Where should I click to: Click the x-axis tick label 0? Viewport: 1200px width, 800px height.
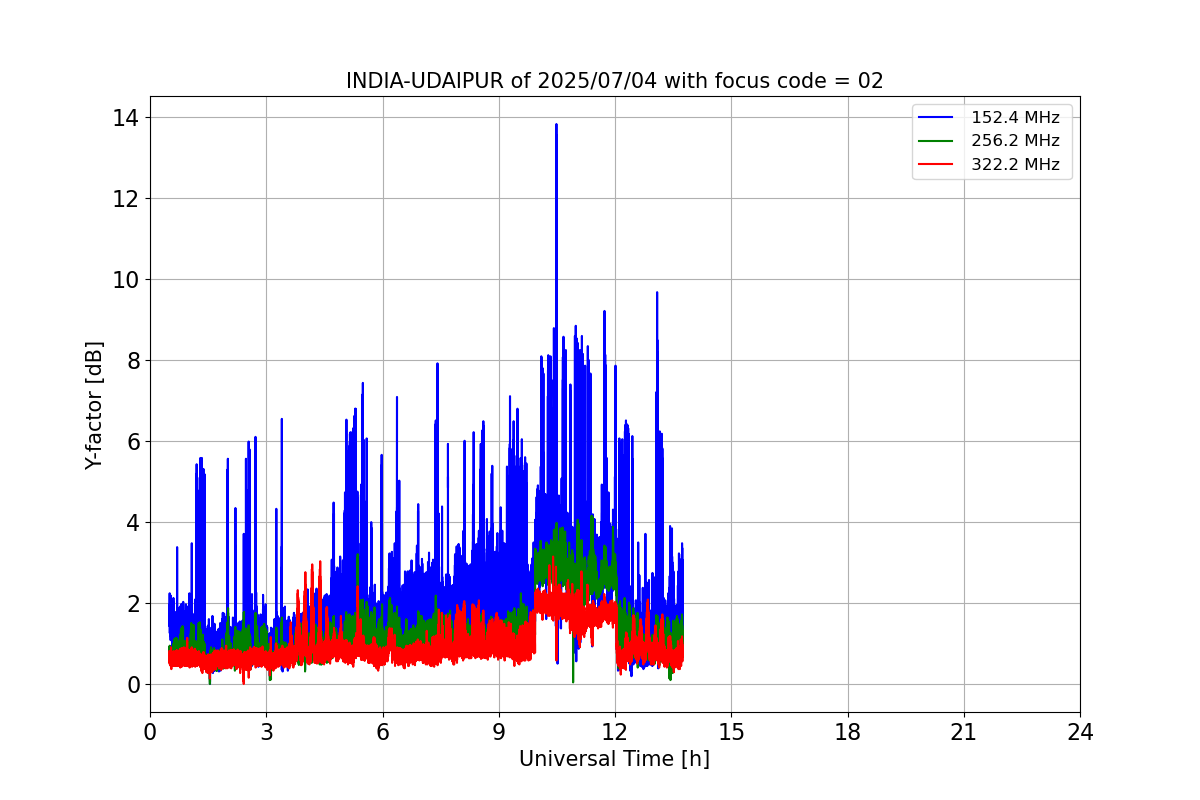[x=150, y=731]
